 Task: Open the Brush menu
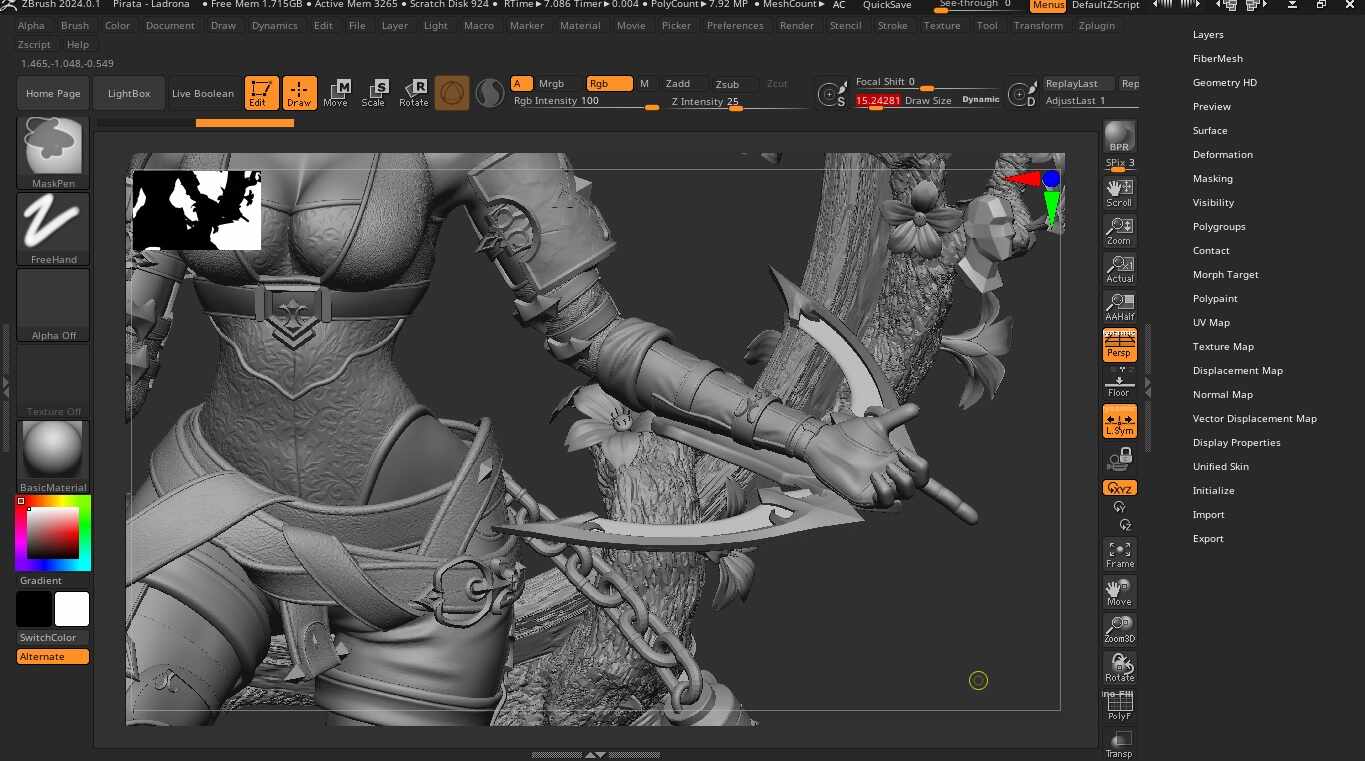pyautogui.click(x=75, y=25)
